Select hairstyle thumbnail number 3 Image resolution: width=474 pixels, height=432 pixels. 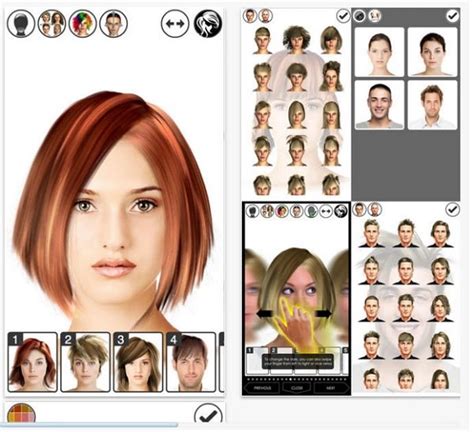(138, 362)
